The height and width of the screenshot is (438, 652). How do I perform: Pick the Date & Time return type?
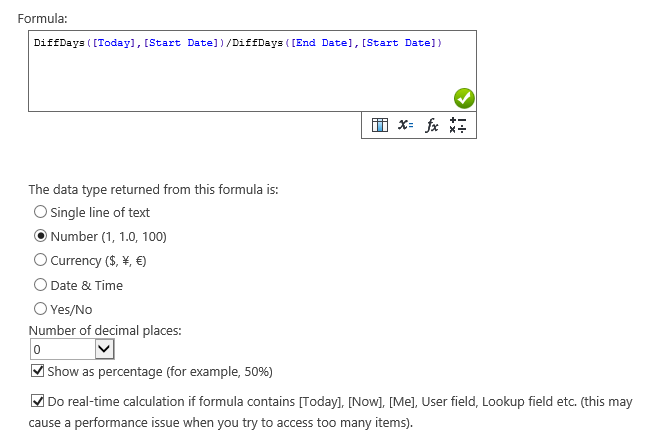click(x=40, y=285)
